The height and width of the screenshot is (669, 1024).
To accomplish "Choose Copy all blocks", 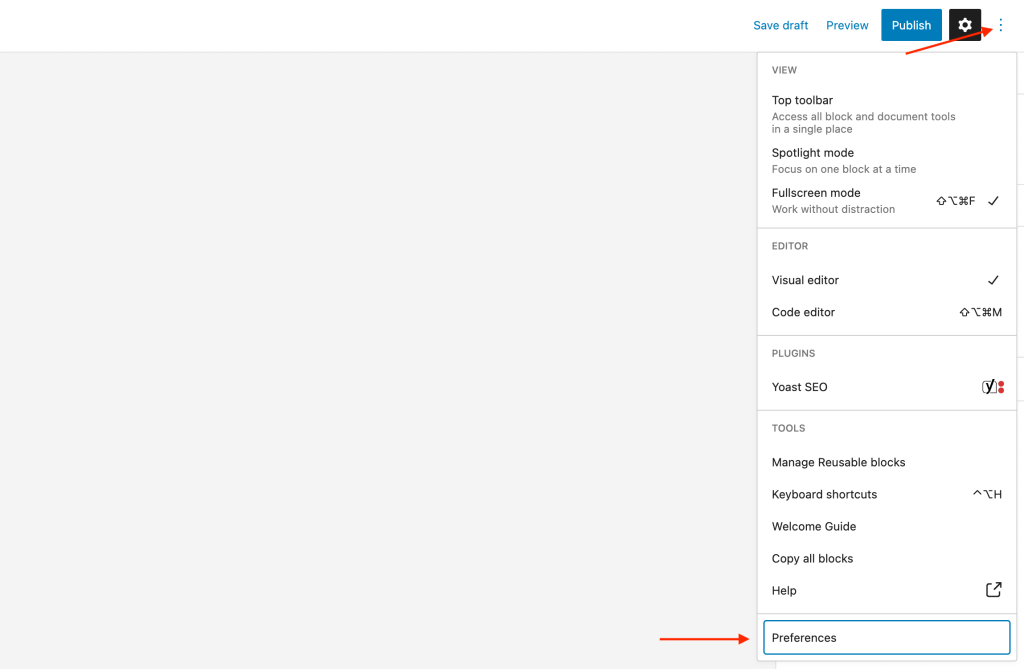I will (812, 558).
